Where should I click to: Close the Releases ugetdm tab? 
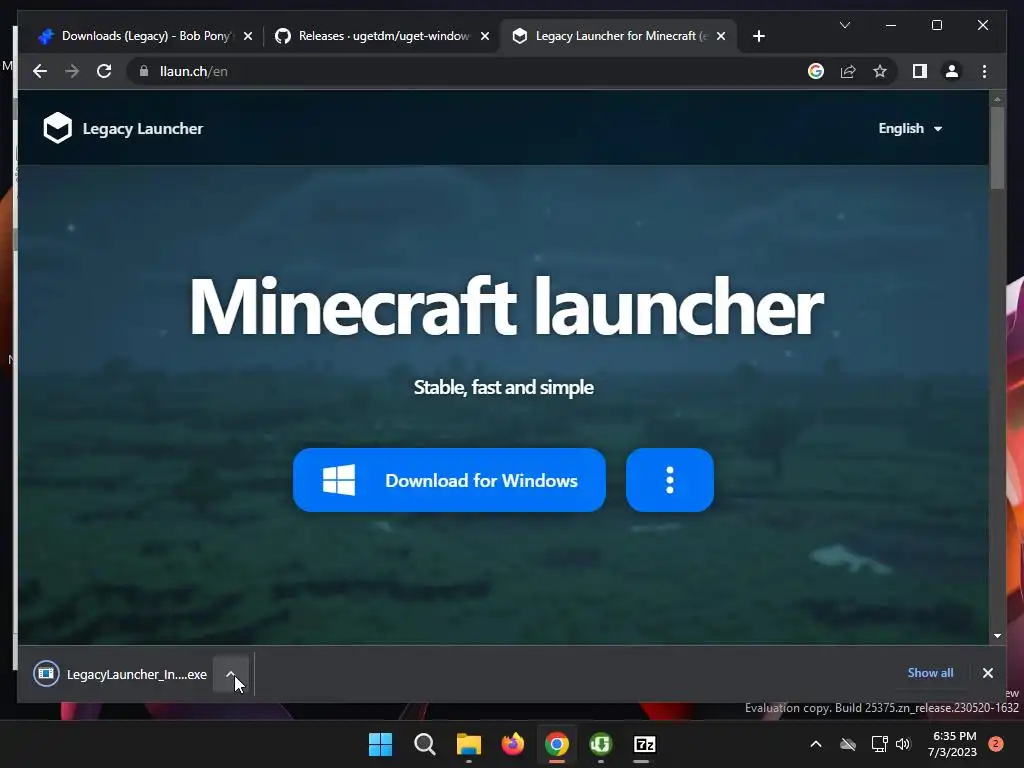(485, 36)
